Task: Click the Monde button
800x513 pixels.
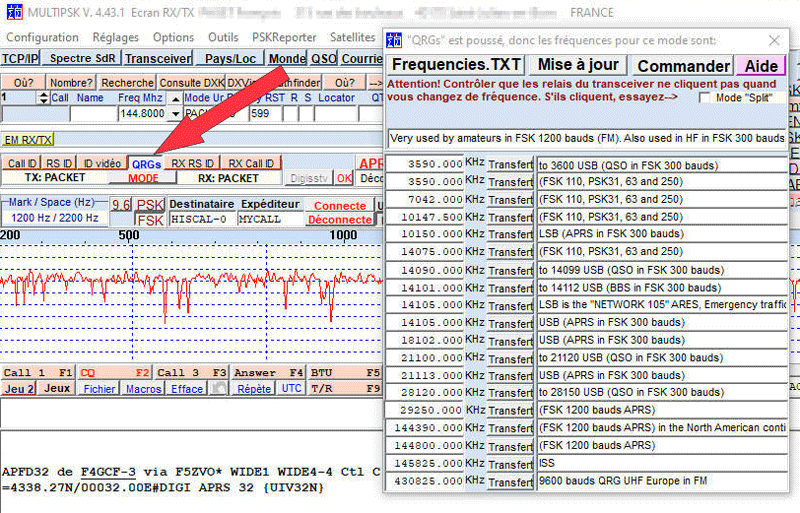Action: click(287, 58)
